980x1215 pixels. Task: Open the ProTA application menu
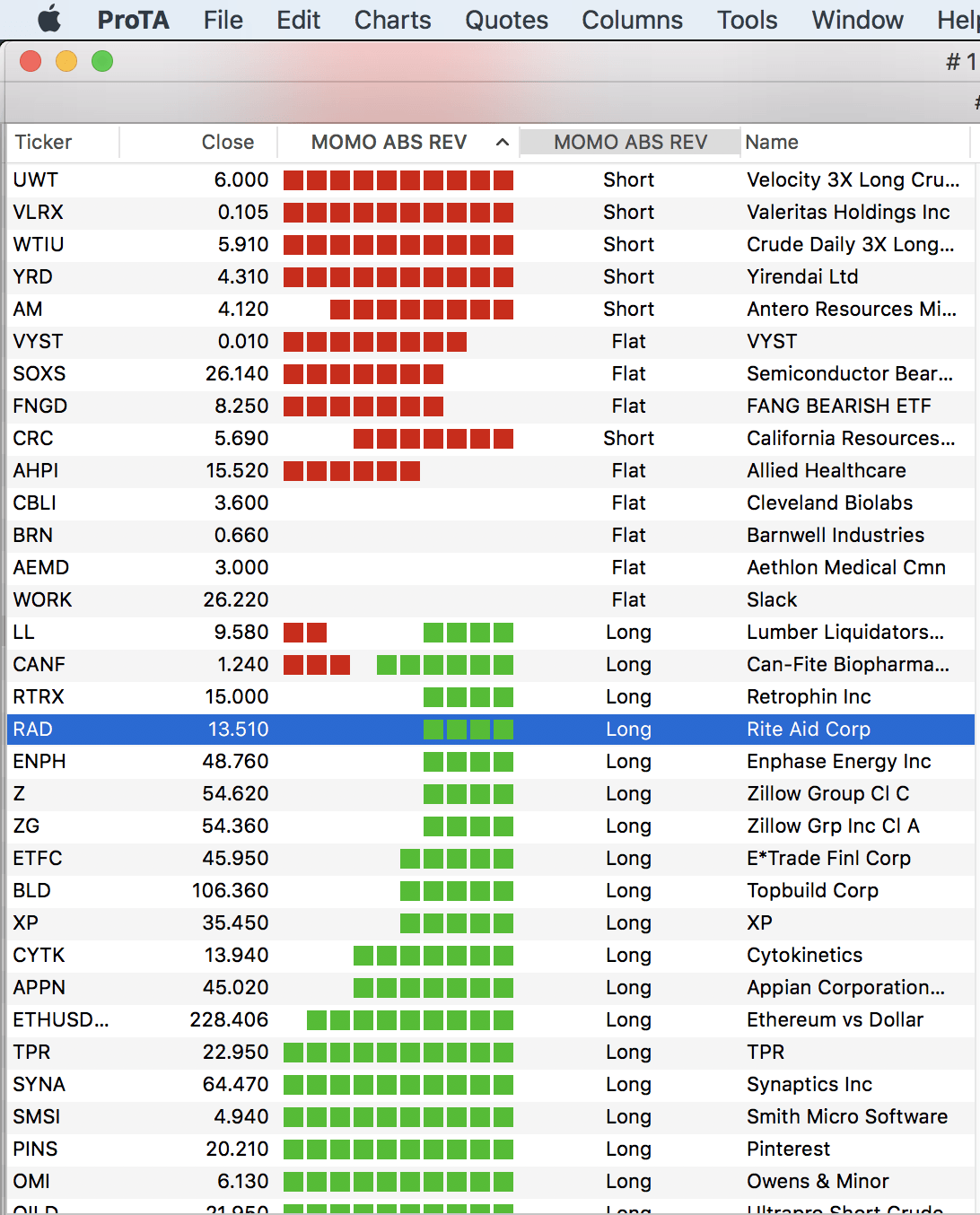pos(133,20)
